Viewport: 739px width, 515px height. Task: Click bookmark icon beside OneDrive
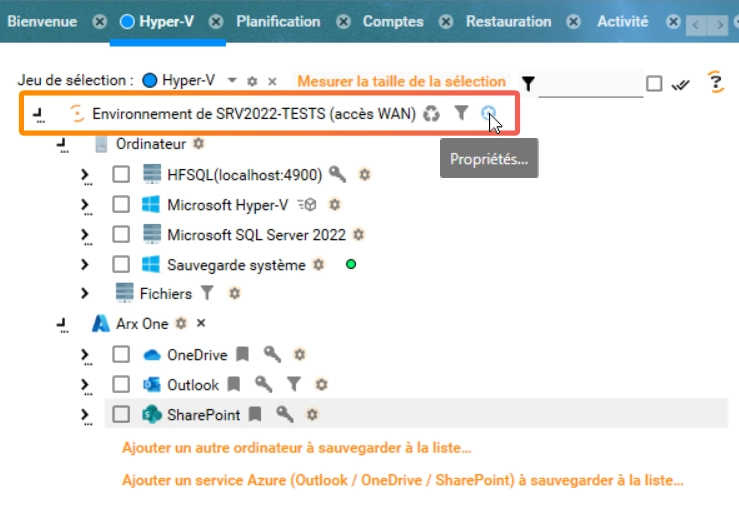pos(241,354)
